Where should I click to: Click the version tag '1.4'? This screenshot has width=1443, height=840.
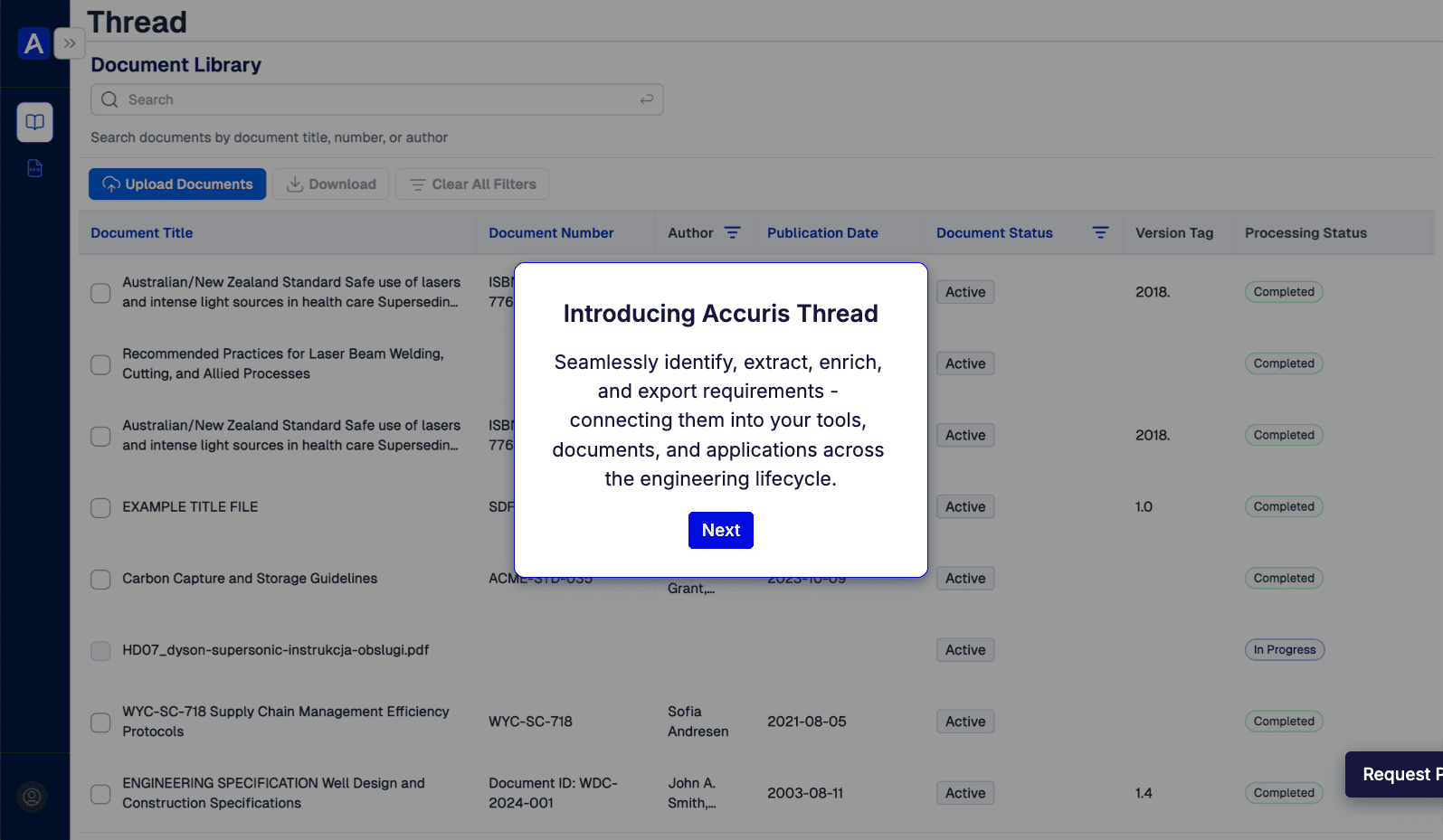coord(1144,793)
